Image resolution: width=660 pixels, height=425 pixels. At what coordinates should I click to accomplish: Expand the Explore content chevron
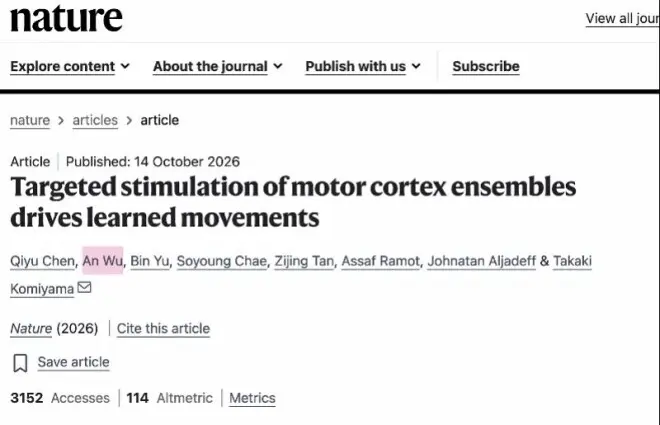[125, 66]
